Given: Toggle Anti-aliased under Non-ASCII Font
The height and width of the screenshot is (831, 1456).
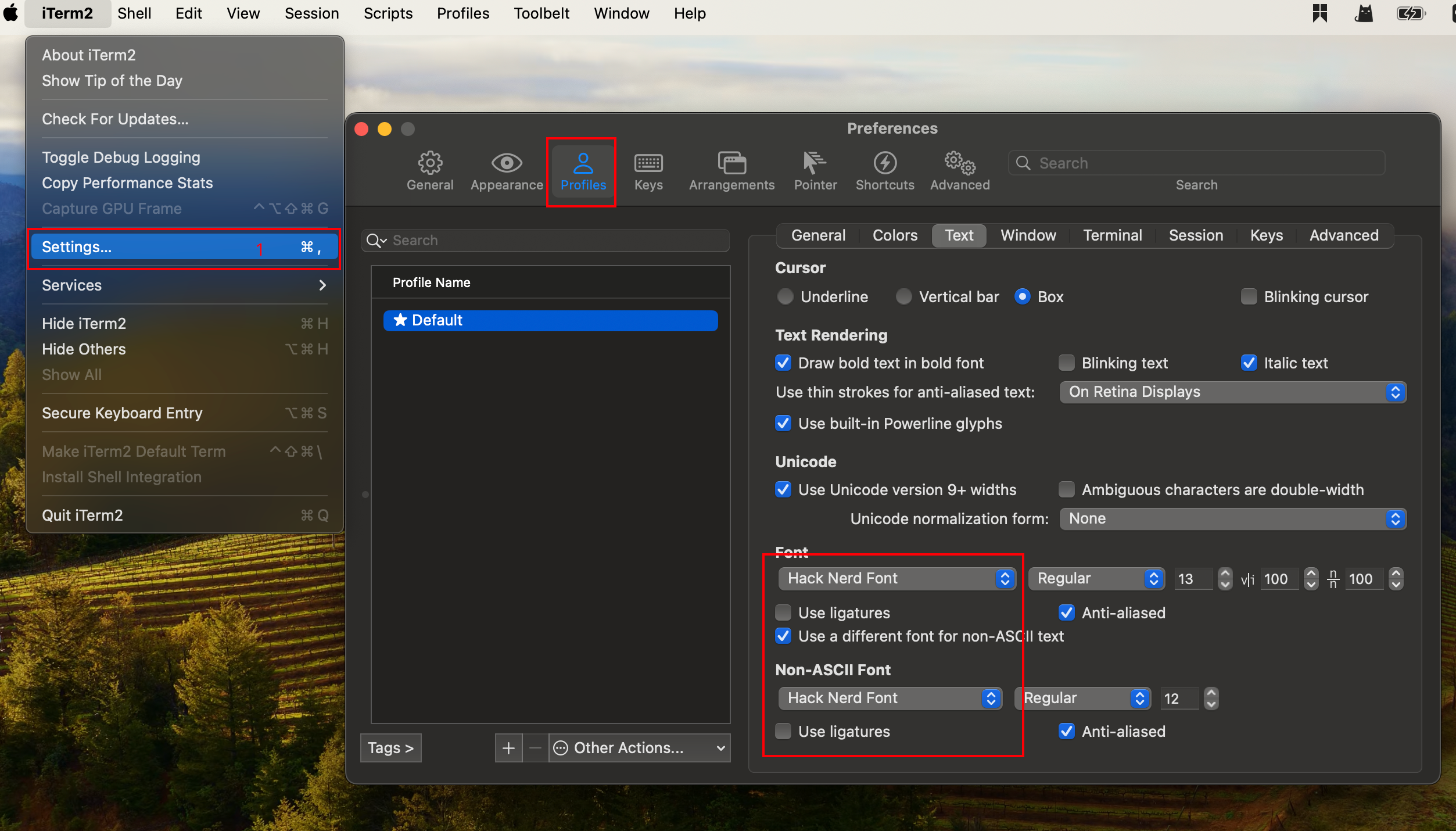Looking at the screenshot, I should (1066, 732).
